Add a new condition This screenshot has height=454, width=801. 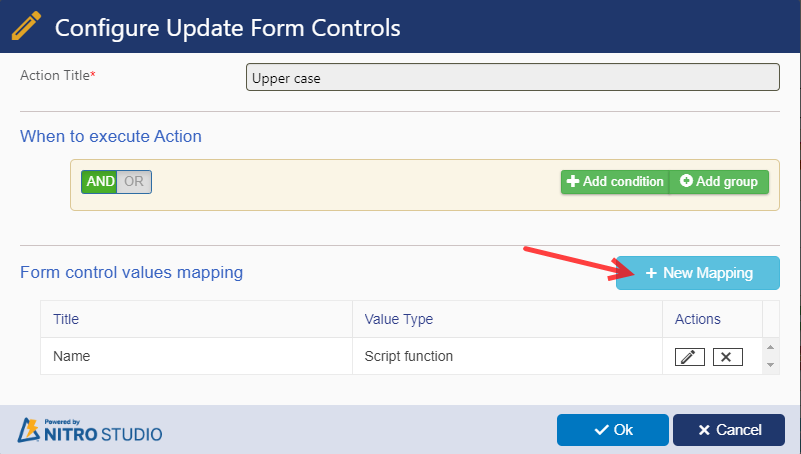tap(615, 182)
